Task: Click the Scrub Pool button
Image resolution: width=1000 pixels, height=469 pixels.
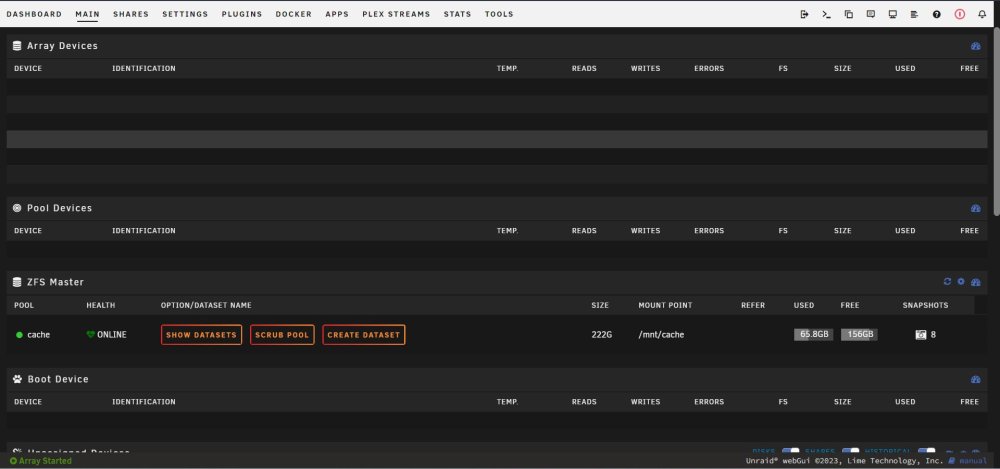Action: coord(282,335)
